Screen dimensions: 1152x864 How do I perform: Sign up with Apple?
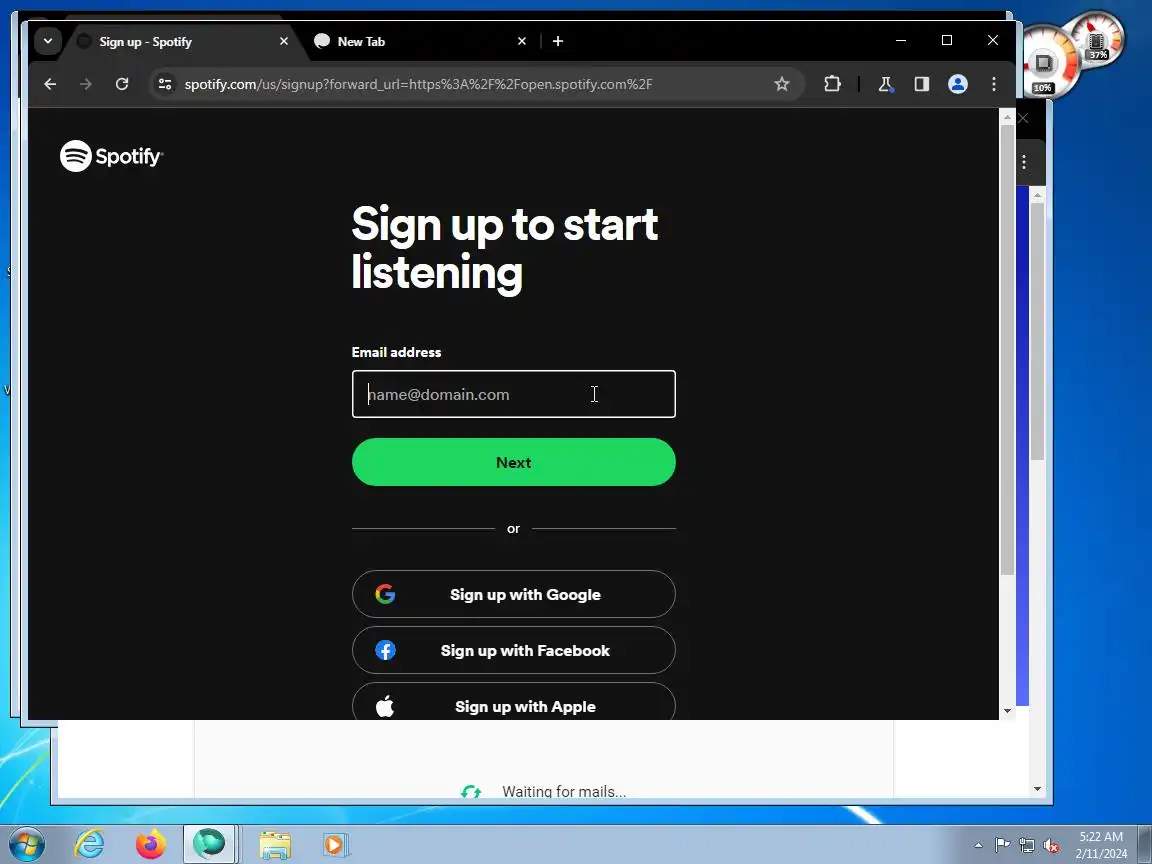514,702
